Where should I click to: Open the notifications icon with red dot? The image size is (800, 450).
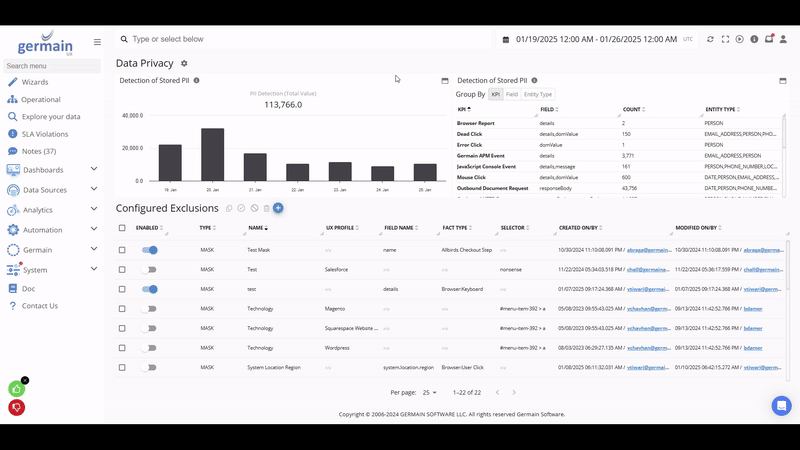tap(769, 39)
